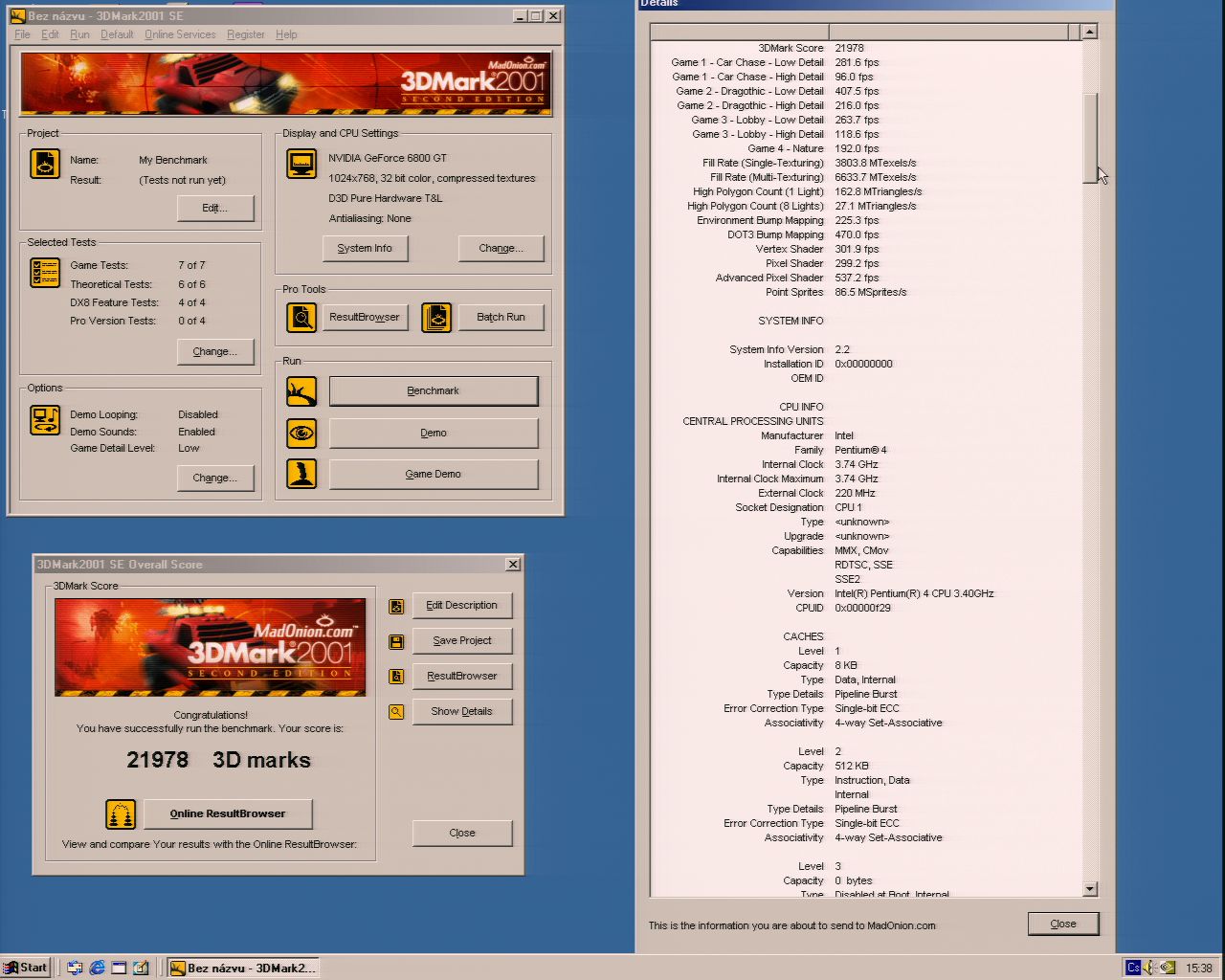Image resolution: width=1225 pixels, height=980 pixels.
Task: Open Internet Explorer from quick launch
Action: click(97, 968)
